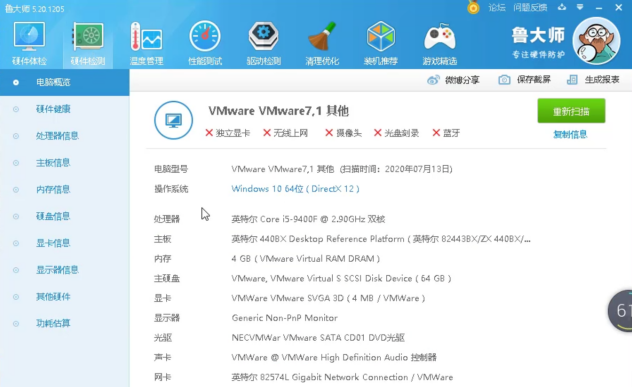Click the 微博分享 Weibo icon

coord(433,80)
